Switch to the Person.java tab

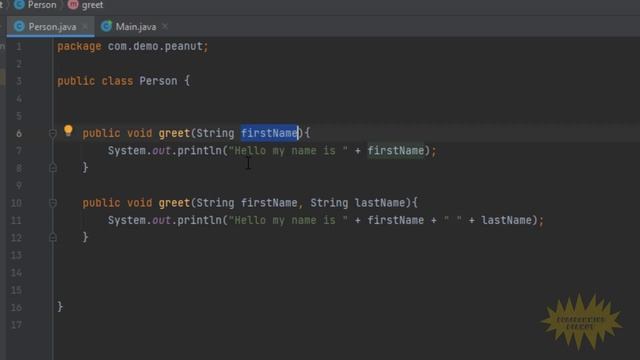(x=51, y=27)
